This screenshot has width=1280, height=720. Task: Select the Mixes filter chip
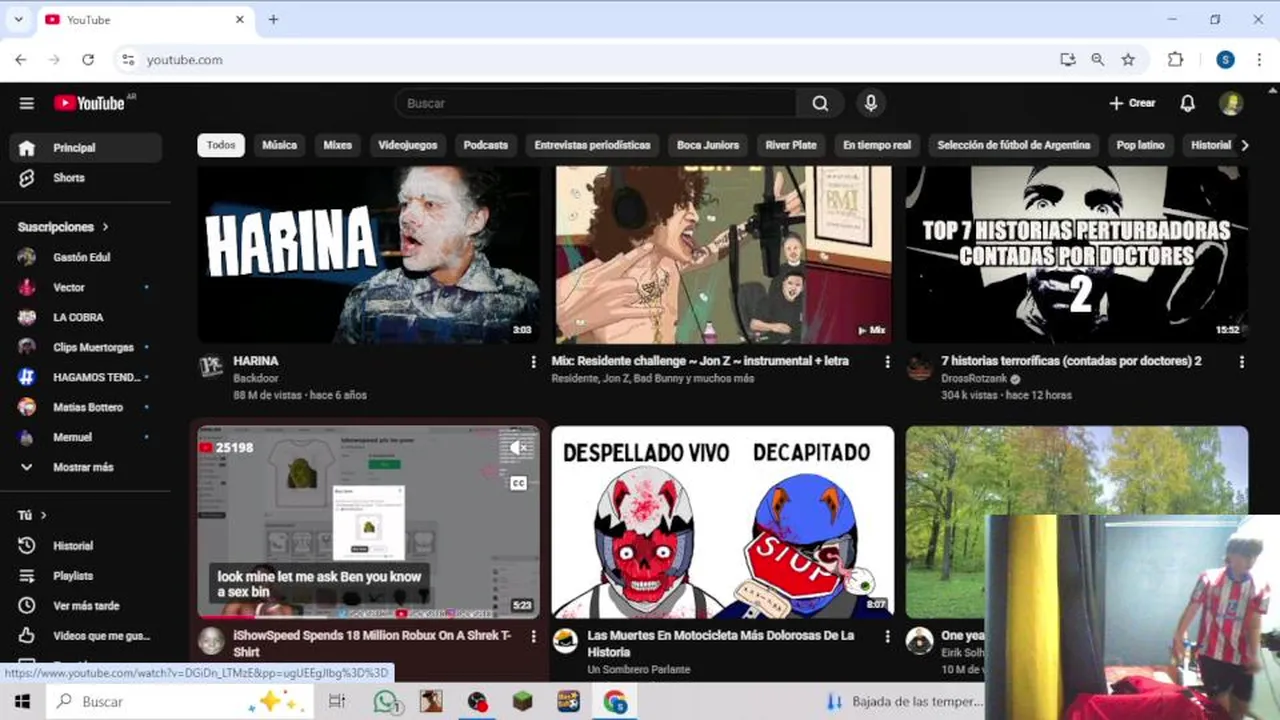coord(338,145)
